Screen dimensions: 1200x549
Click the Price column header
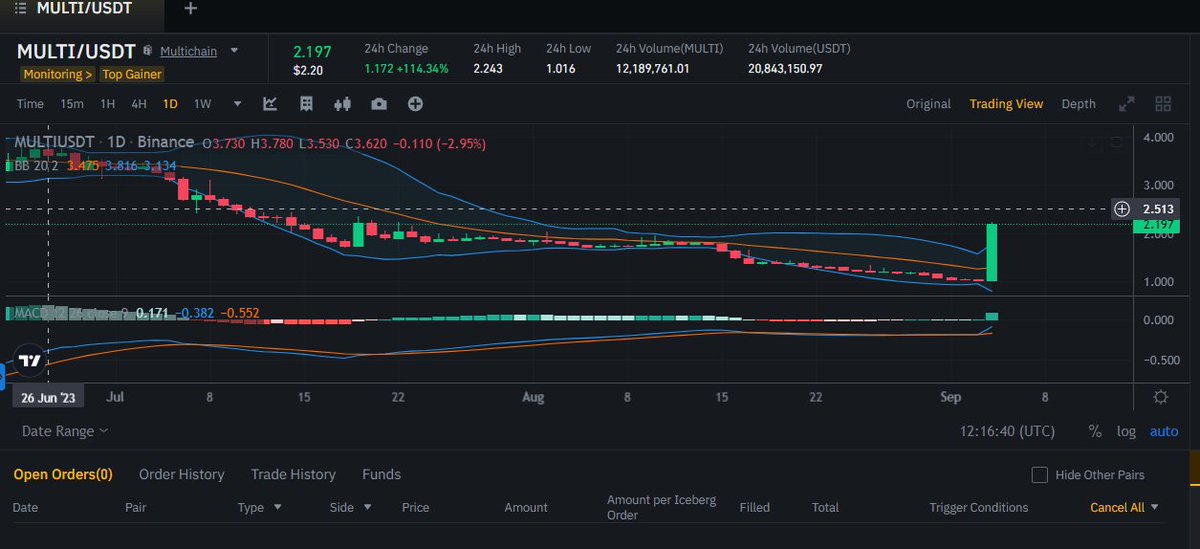415,507
